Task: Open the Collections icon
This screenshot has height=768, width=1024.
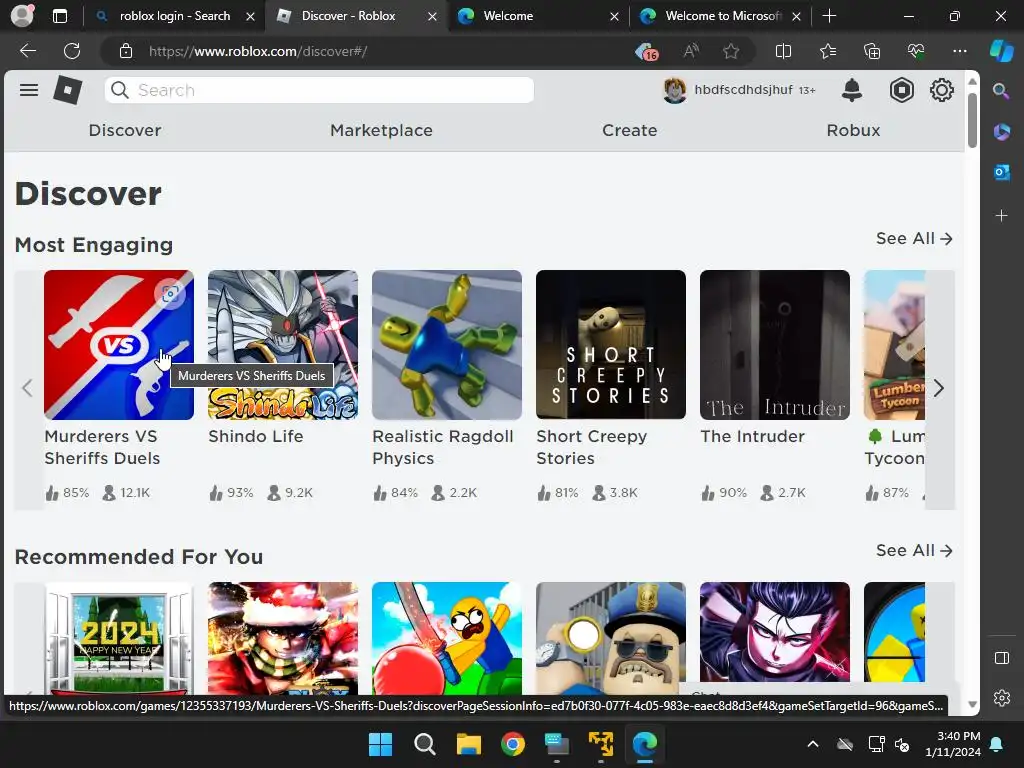Action: 872,51
